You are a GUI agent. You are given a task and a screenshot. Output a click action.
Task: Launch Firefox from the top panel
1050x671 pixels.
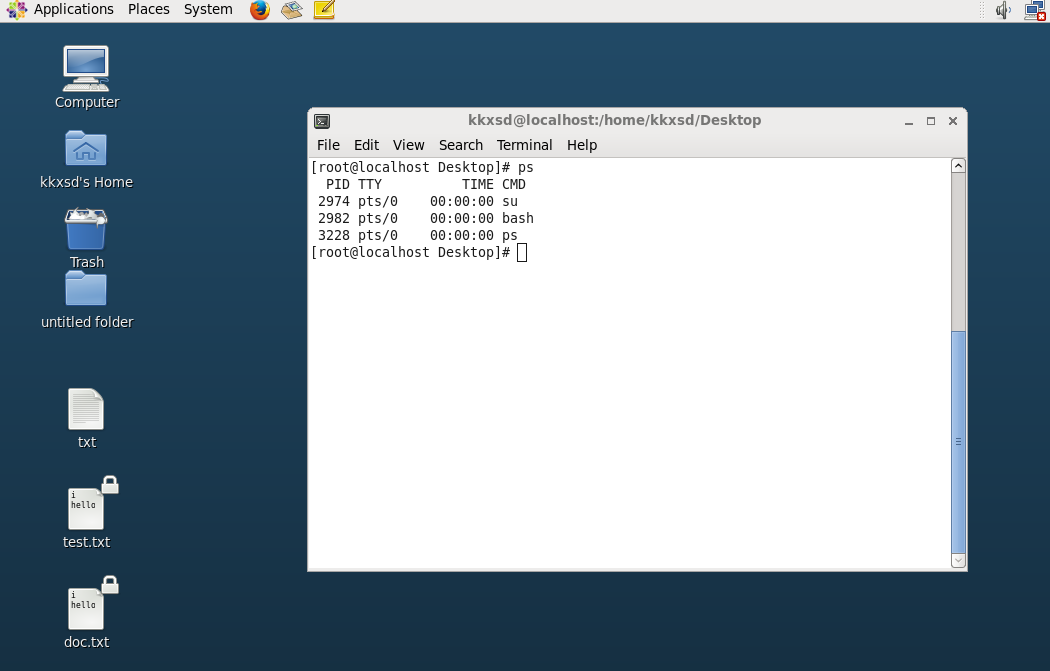point(260,10)
